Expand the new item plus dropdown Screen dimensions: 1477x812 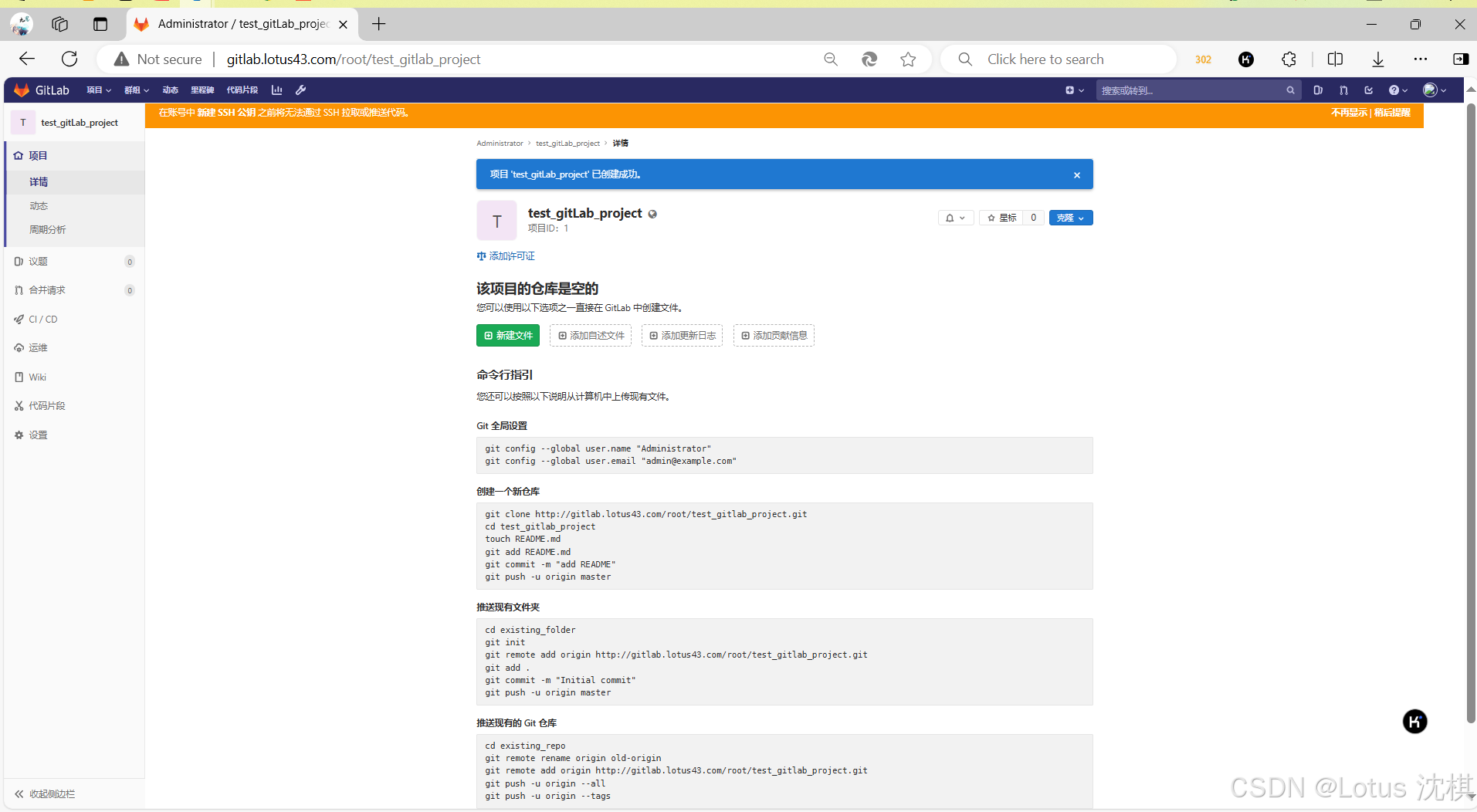1075,90
